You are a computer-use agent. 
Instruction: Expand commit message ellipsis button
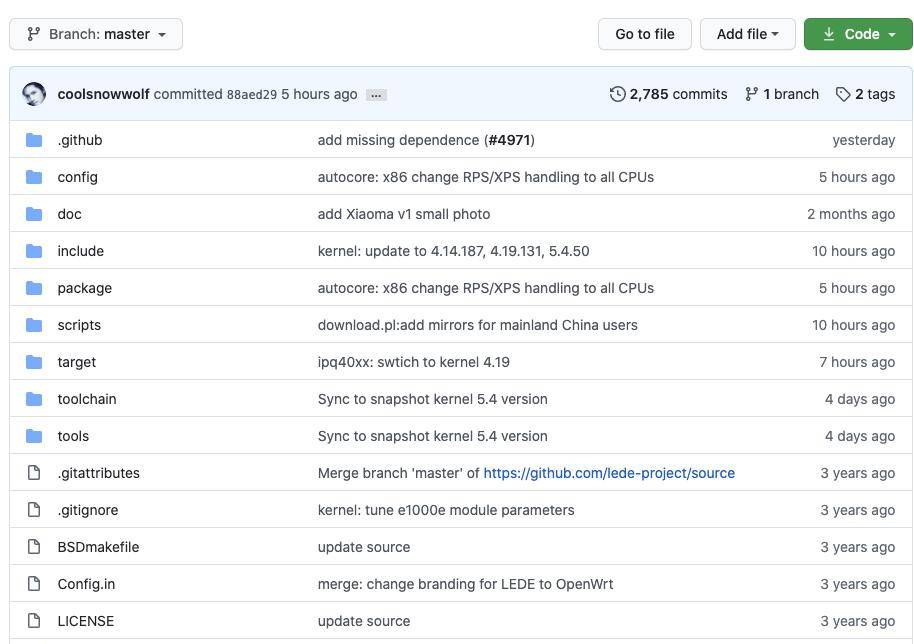click(376, 95)
